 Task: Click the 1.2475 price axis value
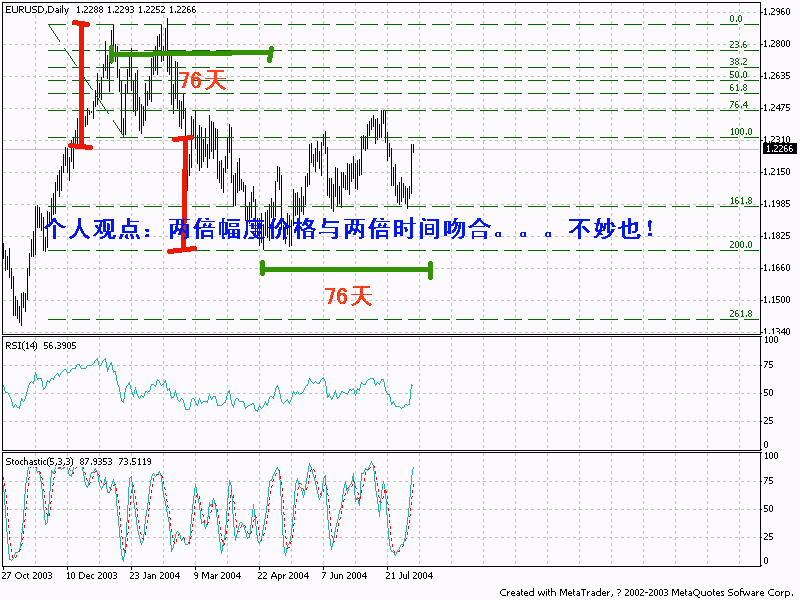(777, 108)
